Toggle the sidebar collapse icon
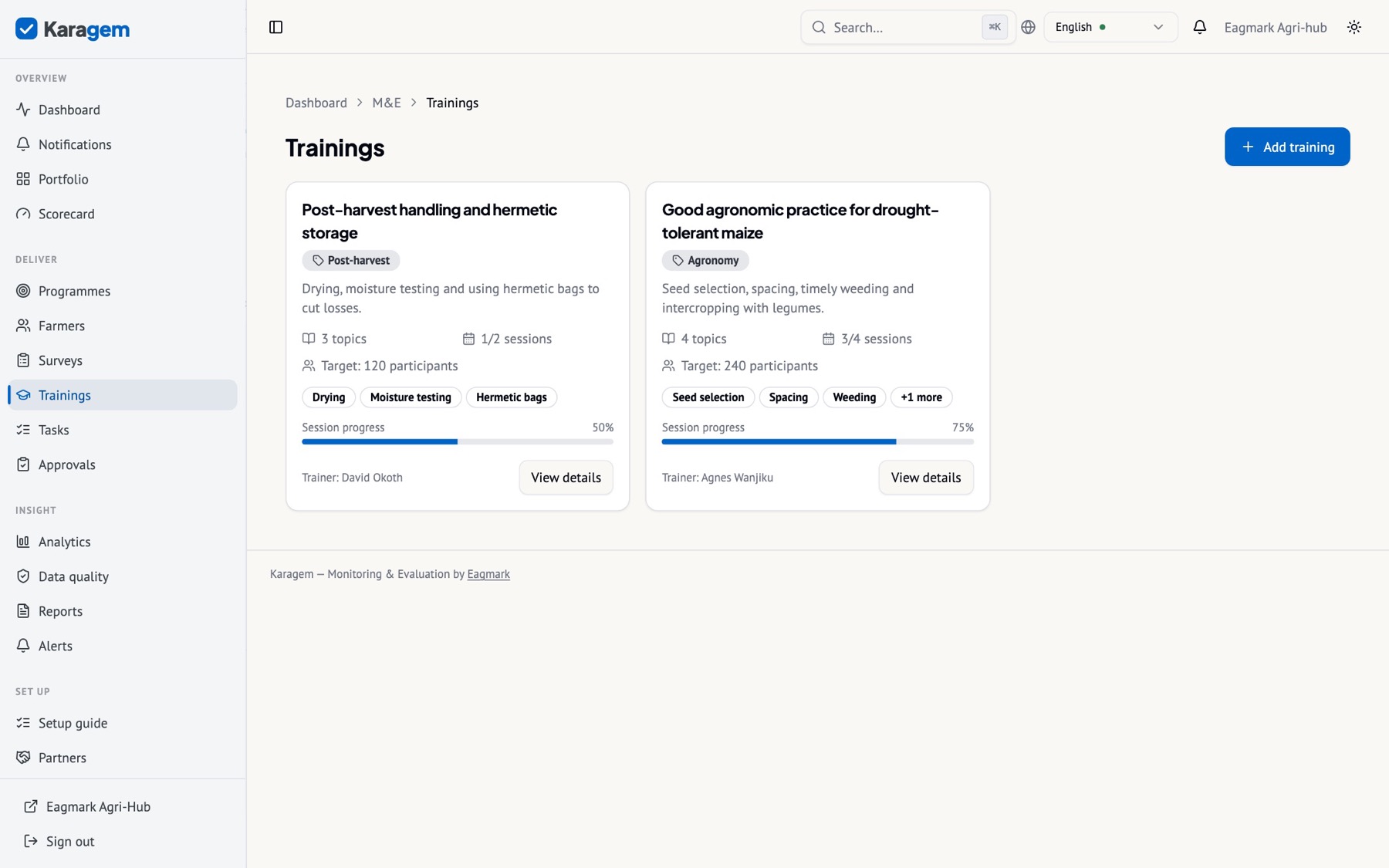 (x=275, y=27)
